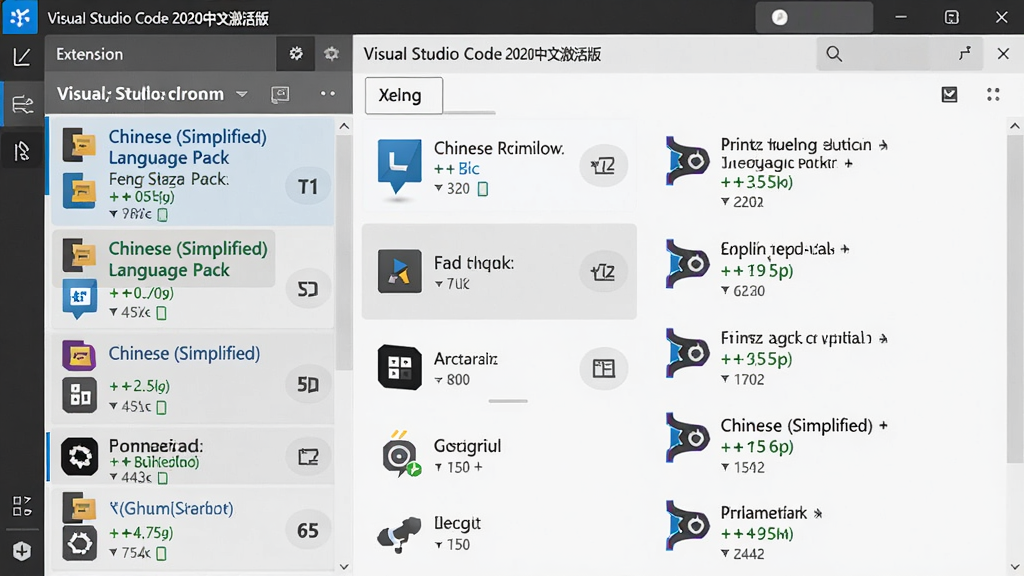
Task: Expand the triangle beside 2202
Action: (725, 202)
